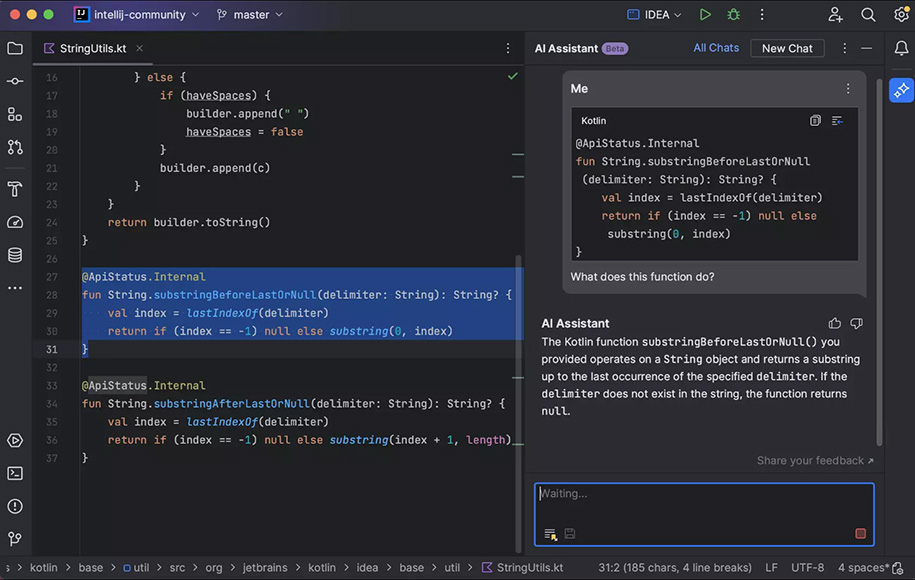Click the Run button in toolbar
The width and height of the screenshot is (915, 580).
tap(705, 15)
